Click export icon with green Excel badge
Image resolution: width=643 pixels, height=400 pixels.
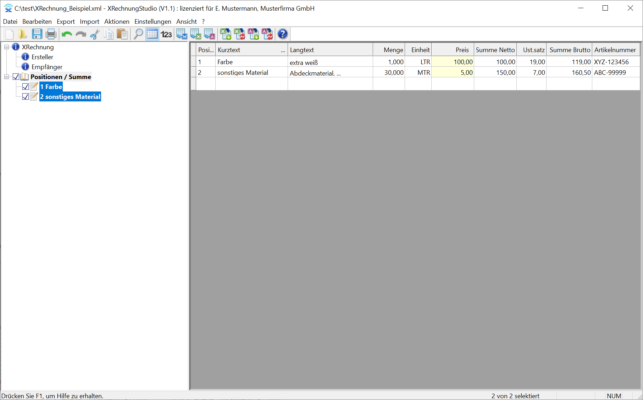point(196,34)
